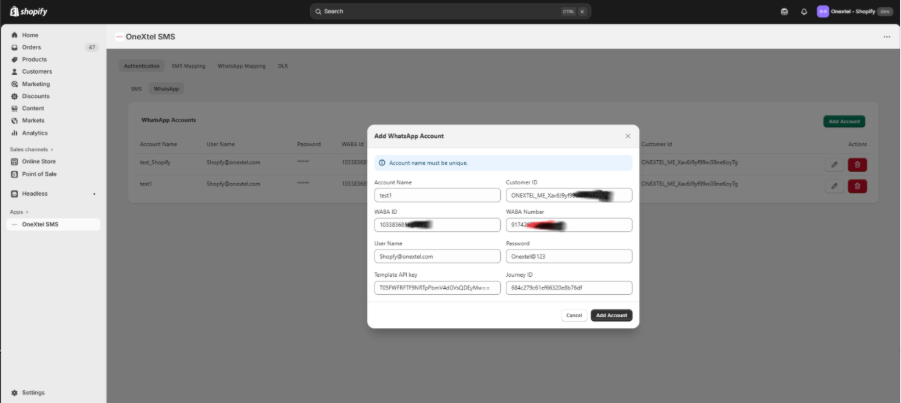This screenshot has height=403, width=901.
Task: Delete the test1 account row
Action: (857, 188)
